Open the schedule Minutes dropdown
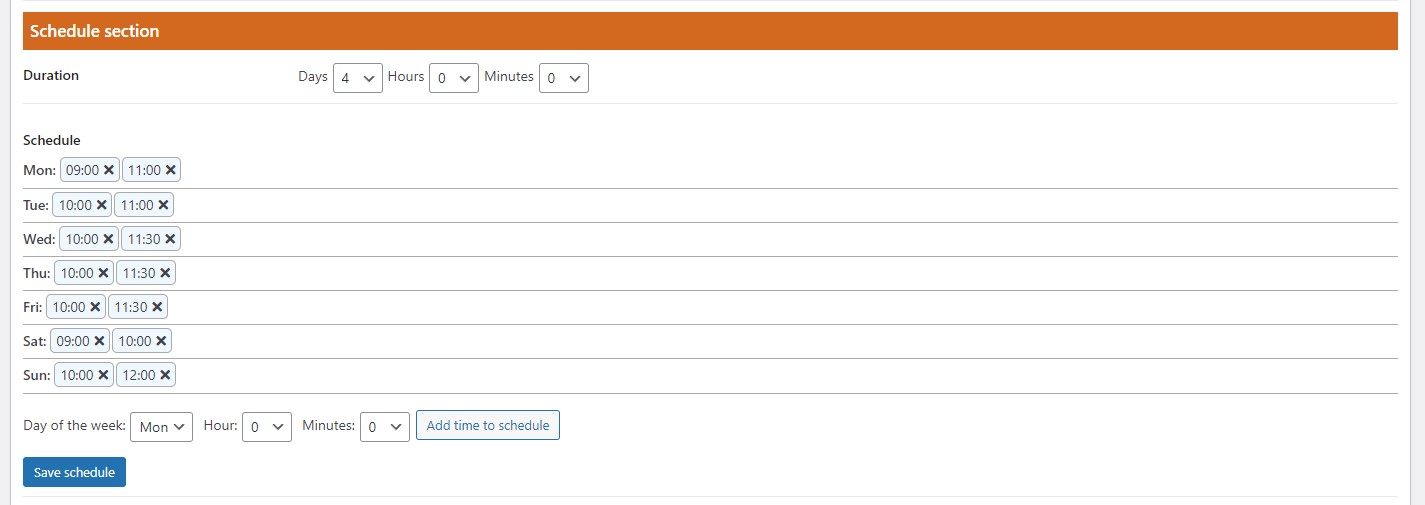Viewport: 1425px width, 505px height. pyautogui.click(x=385, y=427)
